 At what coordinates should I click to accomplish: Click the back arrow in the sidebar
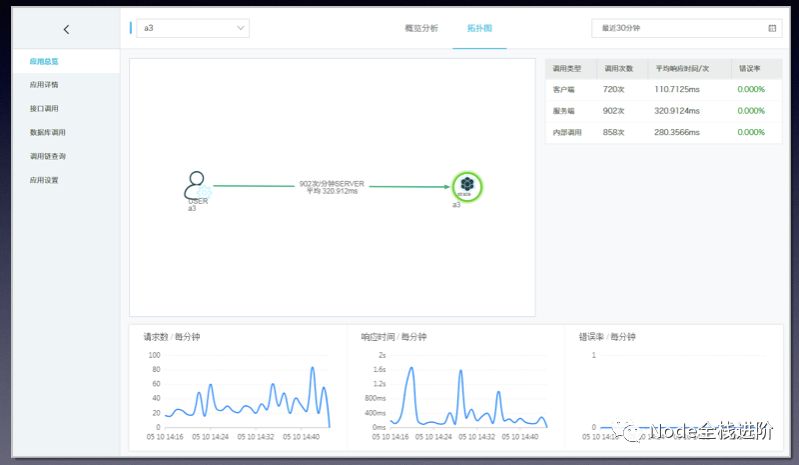point(66,30)
